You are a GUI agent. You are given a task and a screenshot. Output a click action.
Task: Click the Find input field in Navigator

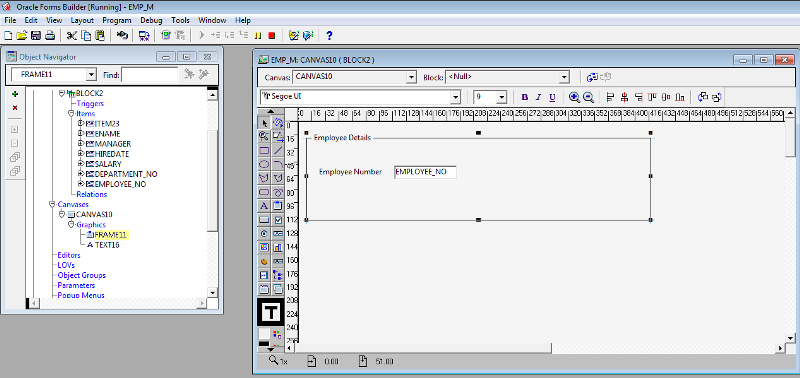pyautogui.click(x=149, y=75)
